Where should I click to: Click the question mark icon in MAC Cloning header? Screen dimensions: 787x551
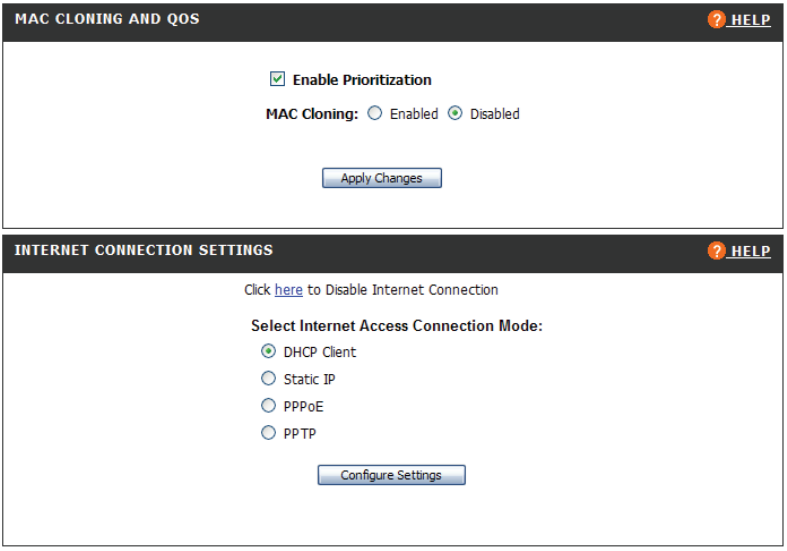[716, 20]
